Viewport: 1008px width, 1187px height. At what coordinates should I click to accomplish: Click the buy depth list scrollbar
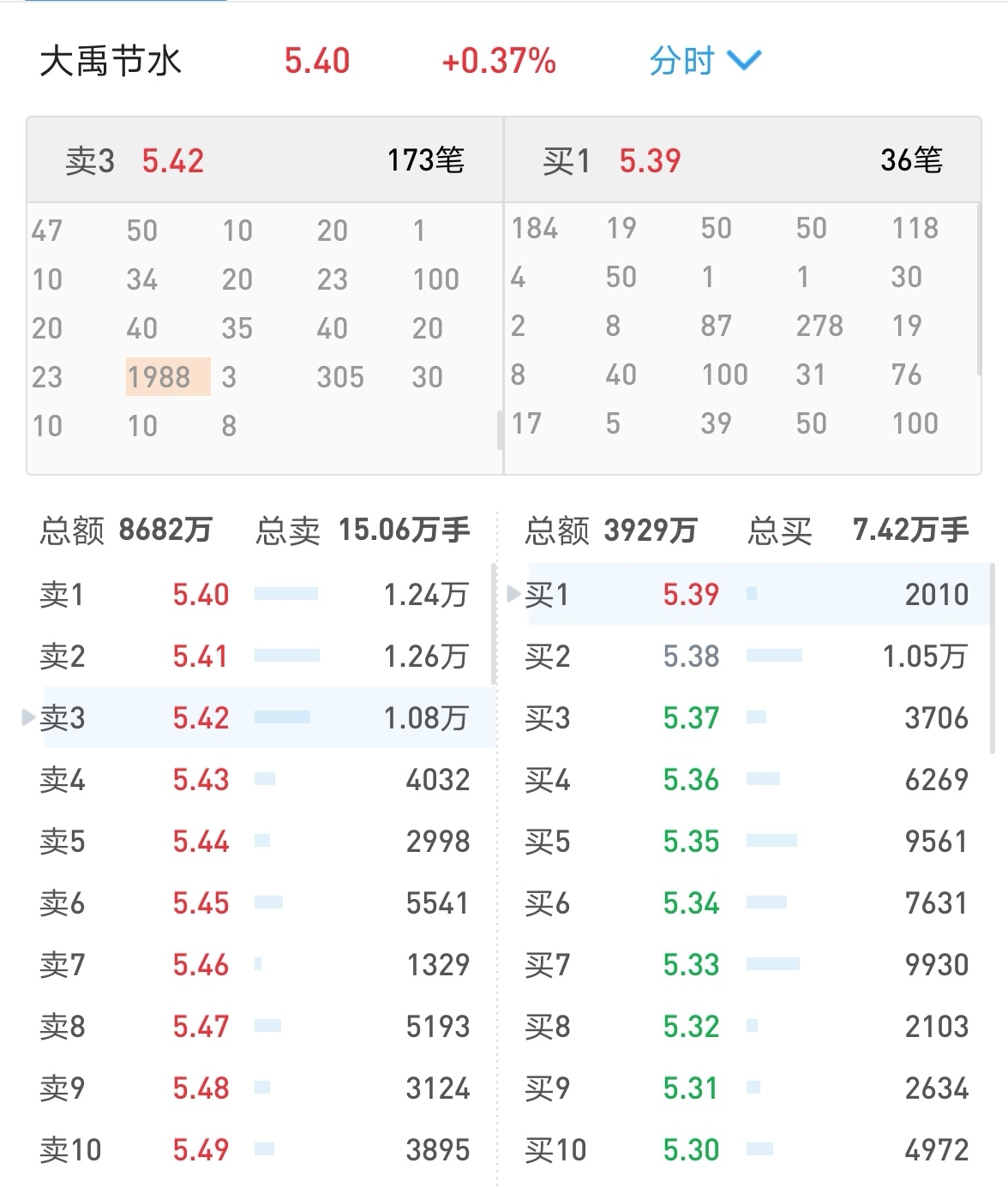click(x=993, y=658)
